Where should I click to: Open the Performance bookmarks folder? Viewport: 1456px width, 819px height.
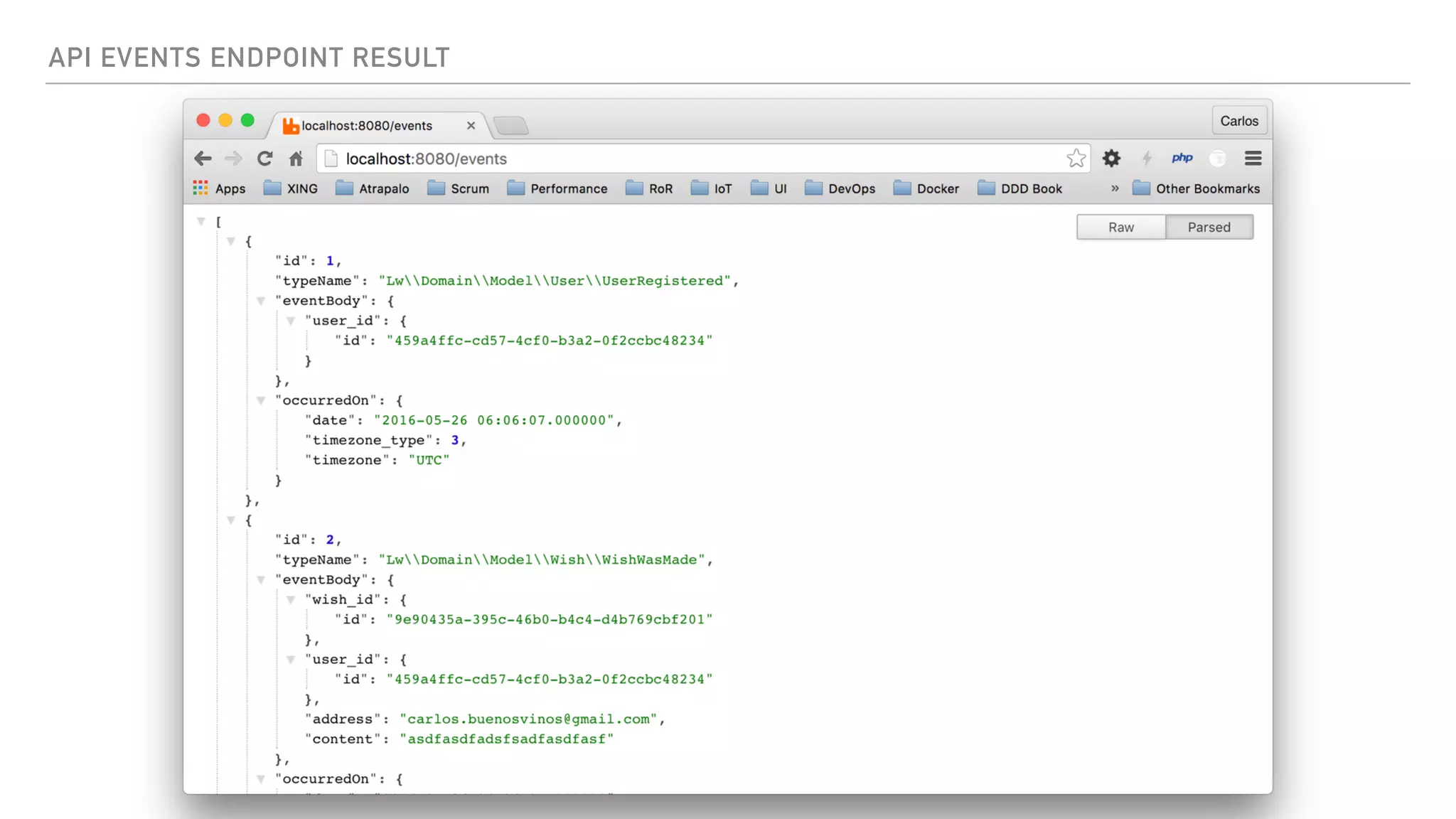click(557, 188)
